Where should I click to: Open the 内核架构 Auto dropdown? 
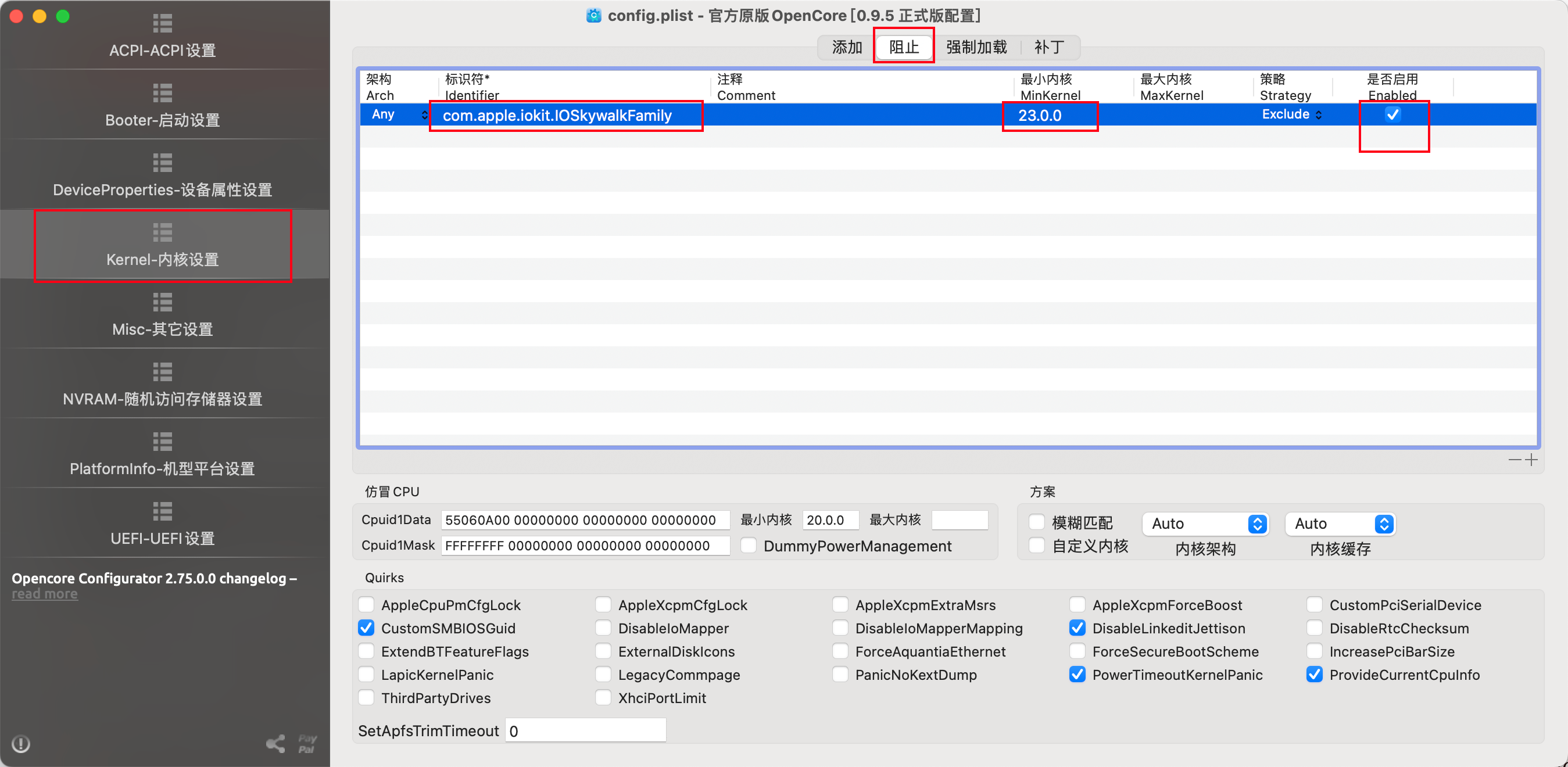(x=1206, y=524)
